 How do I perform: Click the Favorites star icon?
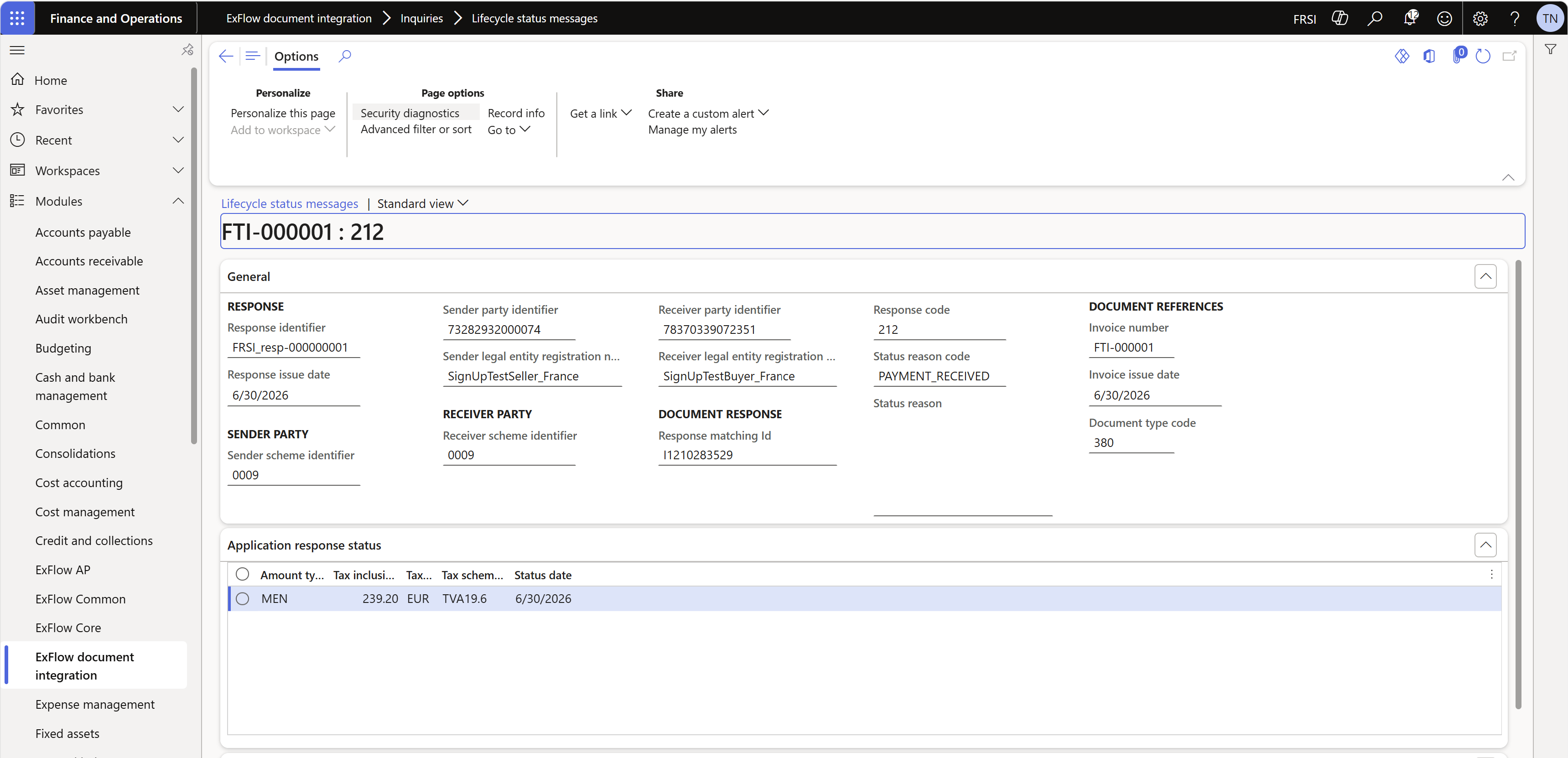coord(18,109)
